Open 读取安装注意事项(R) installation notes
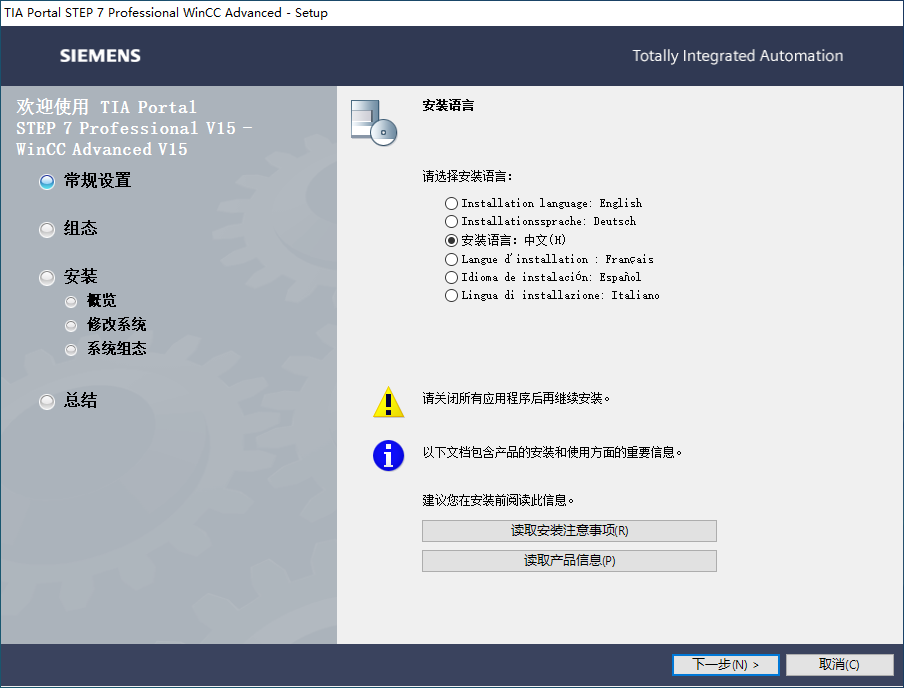Viewport: 904px width, 688px height. (569, 531)
